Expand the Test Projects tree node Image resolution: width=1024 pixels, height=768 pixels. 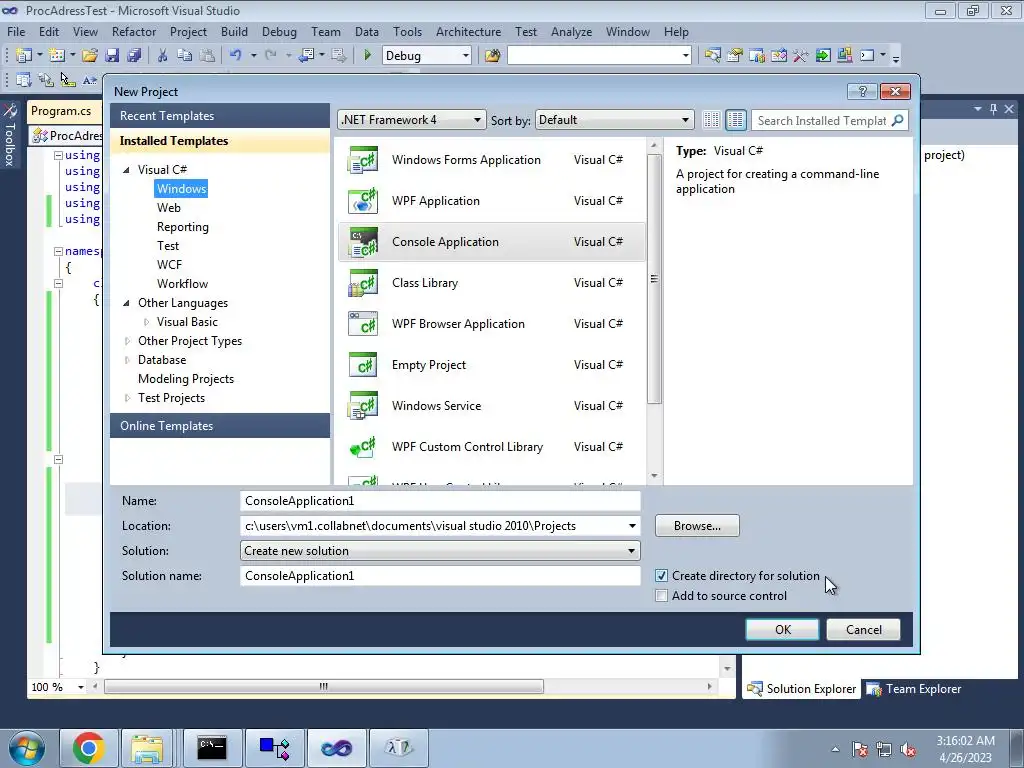coord(127,398)
